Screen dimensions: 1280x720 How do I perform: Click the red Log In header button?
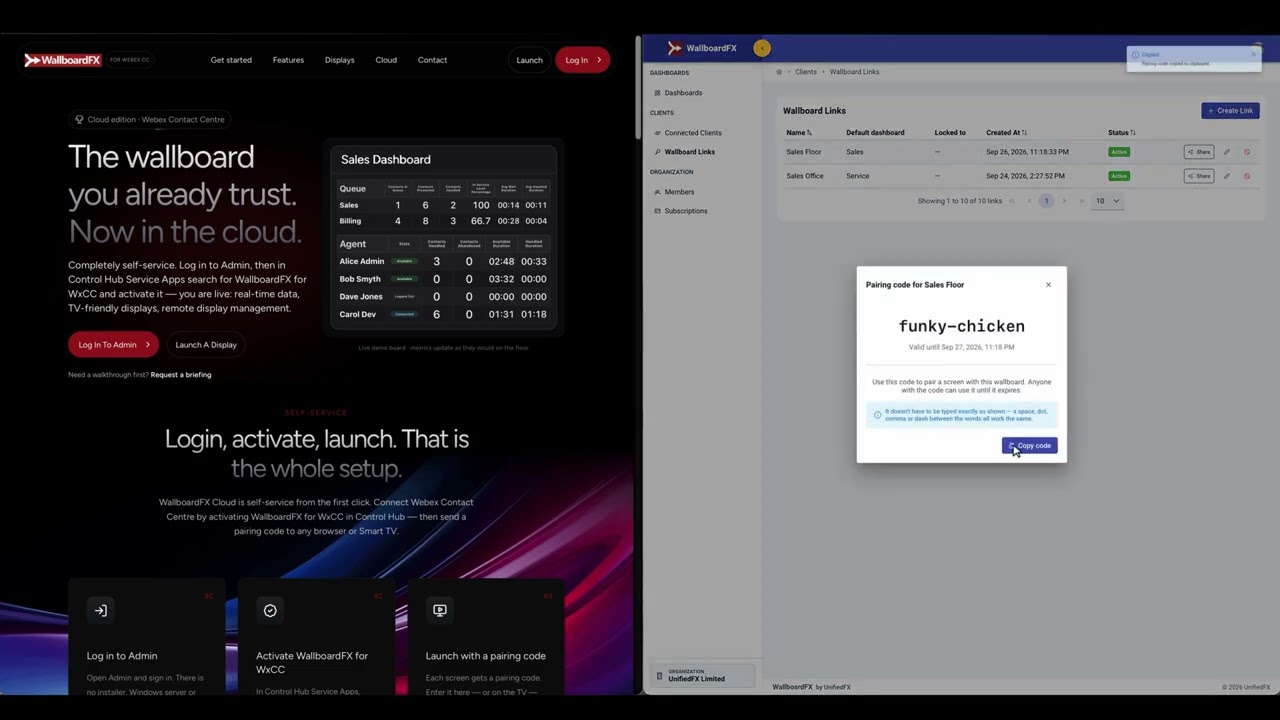click(x=582, y=60)
